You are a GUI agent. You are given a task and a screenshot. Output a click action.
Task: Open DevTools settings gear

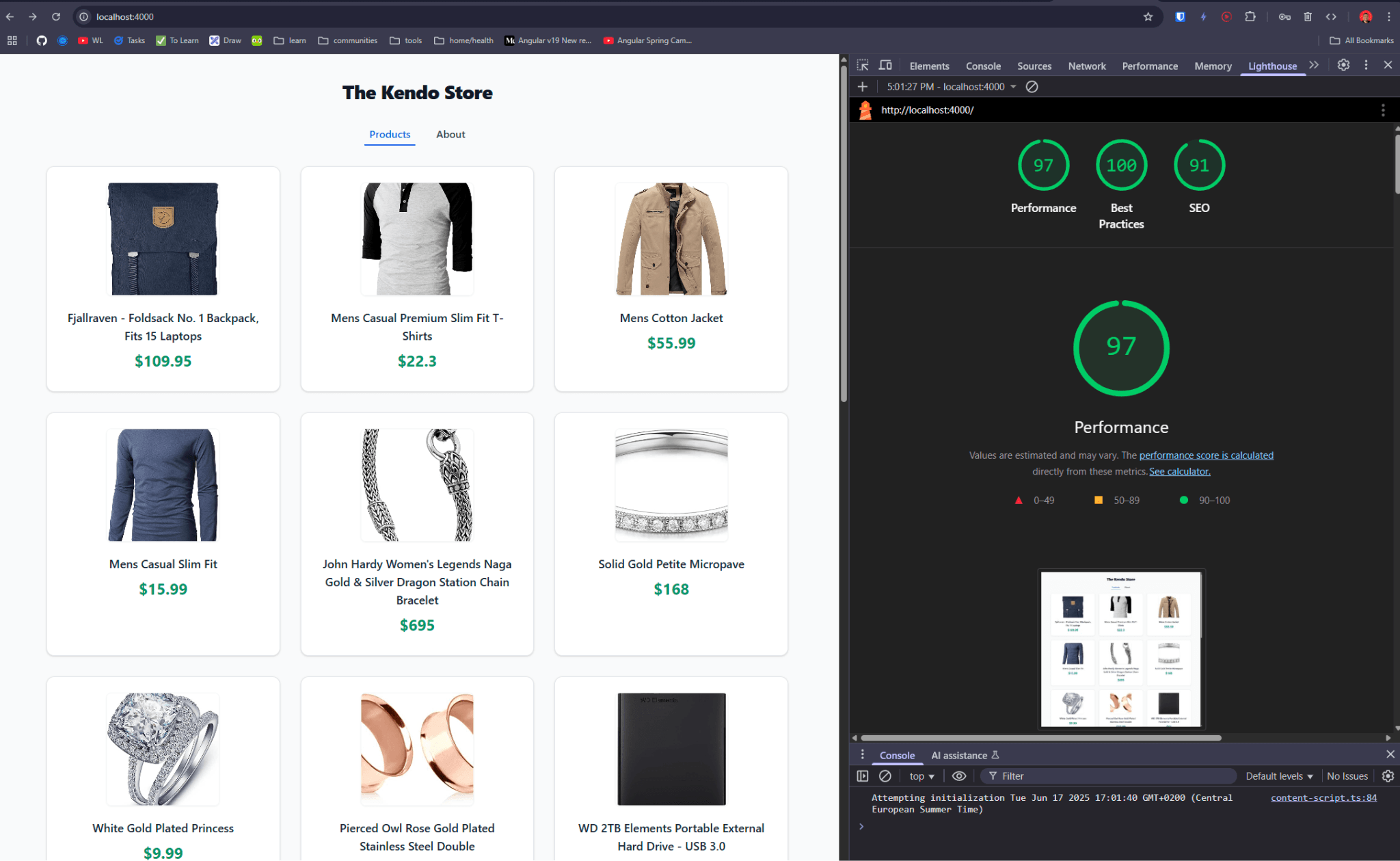coord(1343,65)
